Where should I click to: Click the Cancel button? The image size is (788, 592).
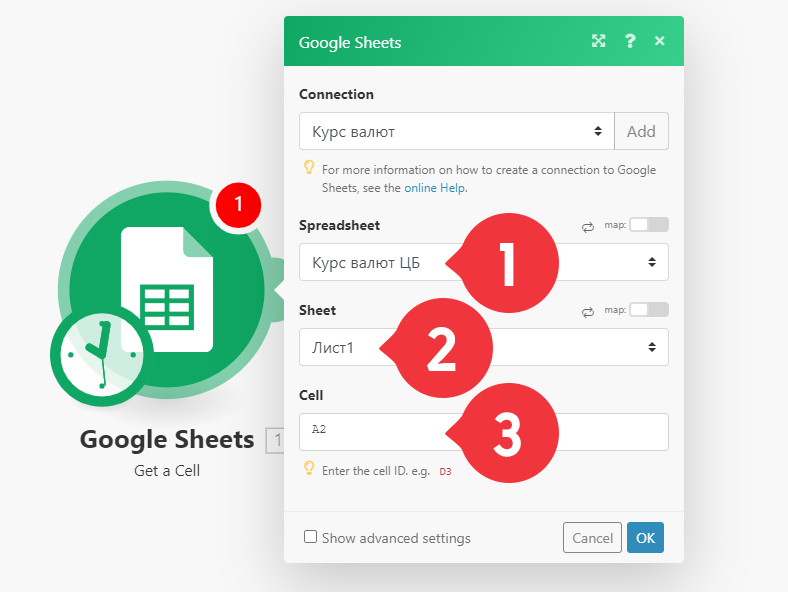[592, 538]
